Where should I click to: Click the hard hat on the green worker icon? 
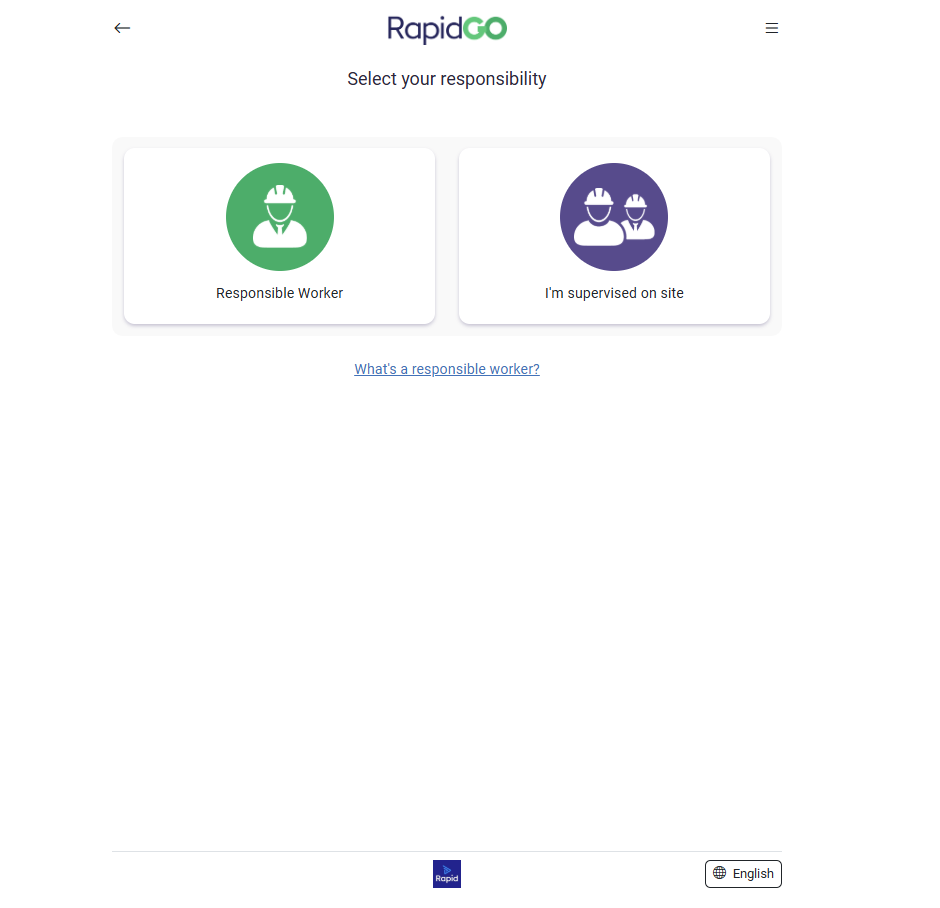tap(280, 195)
